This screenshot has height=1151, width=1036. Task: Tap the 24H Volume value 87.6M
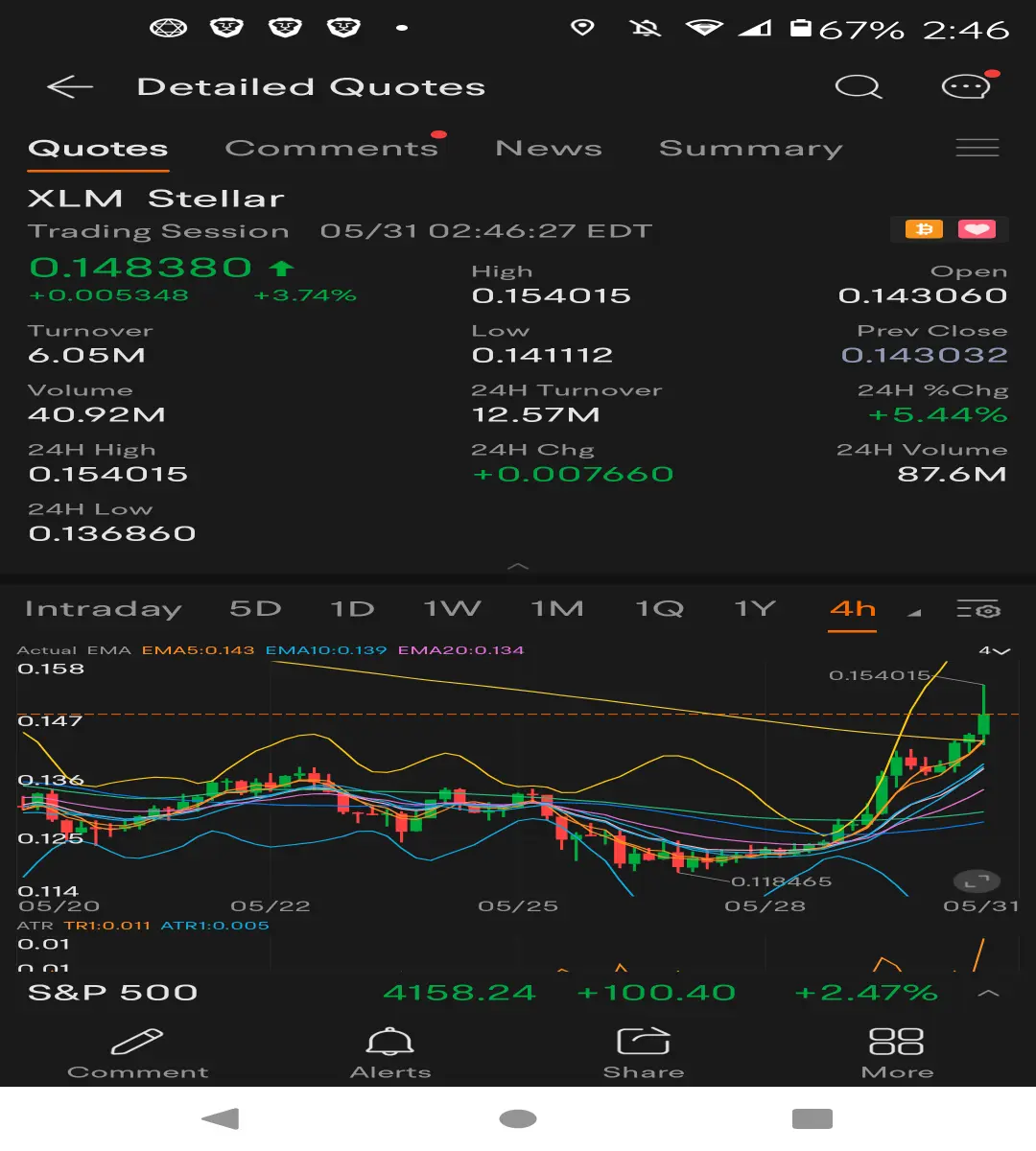(x=953, y=474)
